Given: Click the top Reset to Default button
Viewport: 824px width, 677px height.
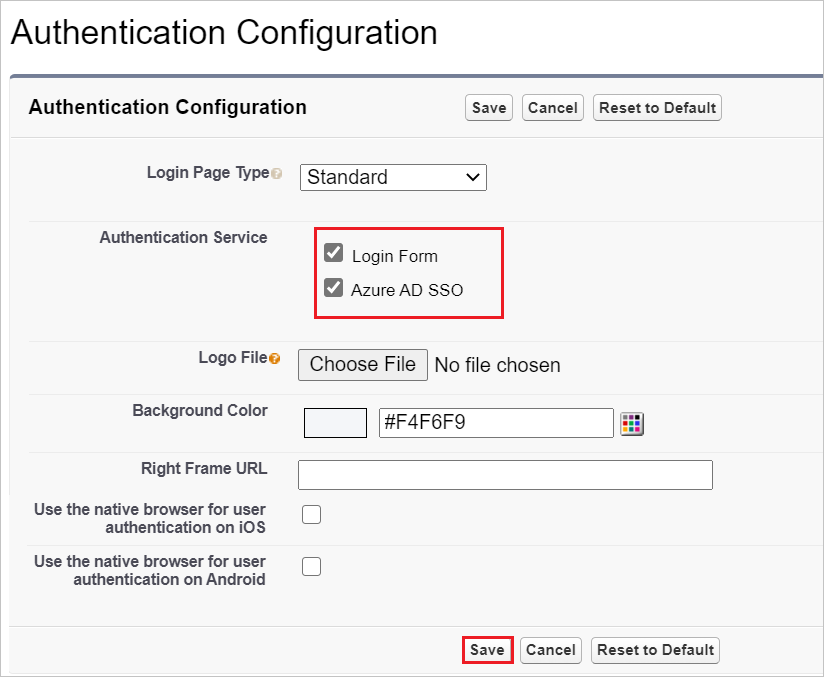Looking at the screenshot, I should click(657, 108).
